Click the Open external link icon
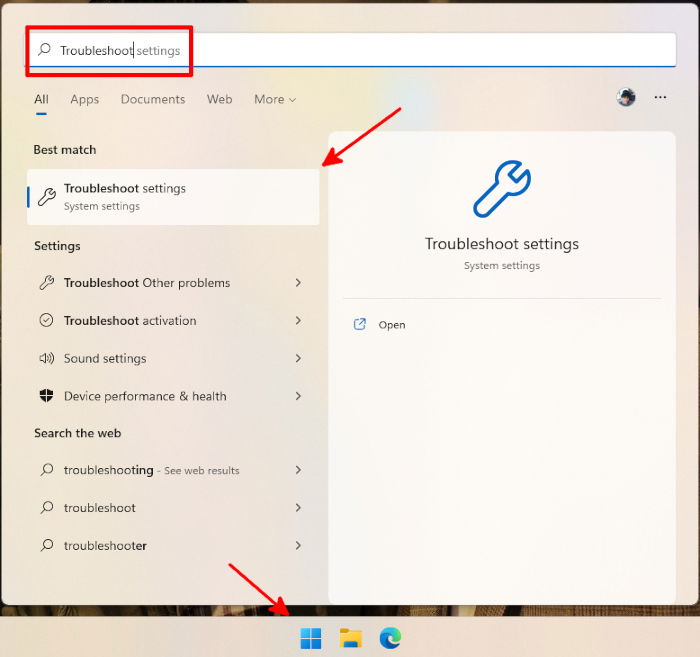 (x=360, y=324)
